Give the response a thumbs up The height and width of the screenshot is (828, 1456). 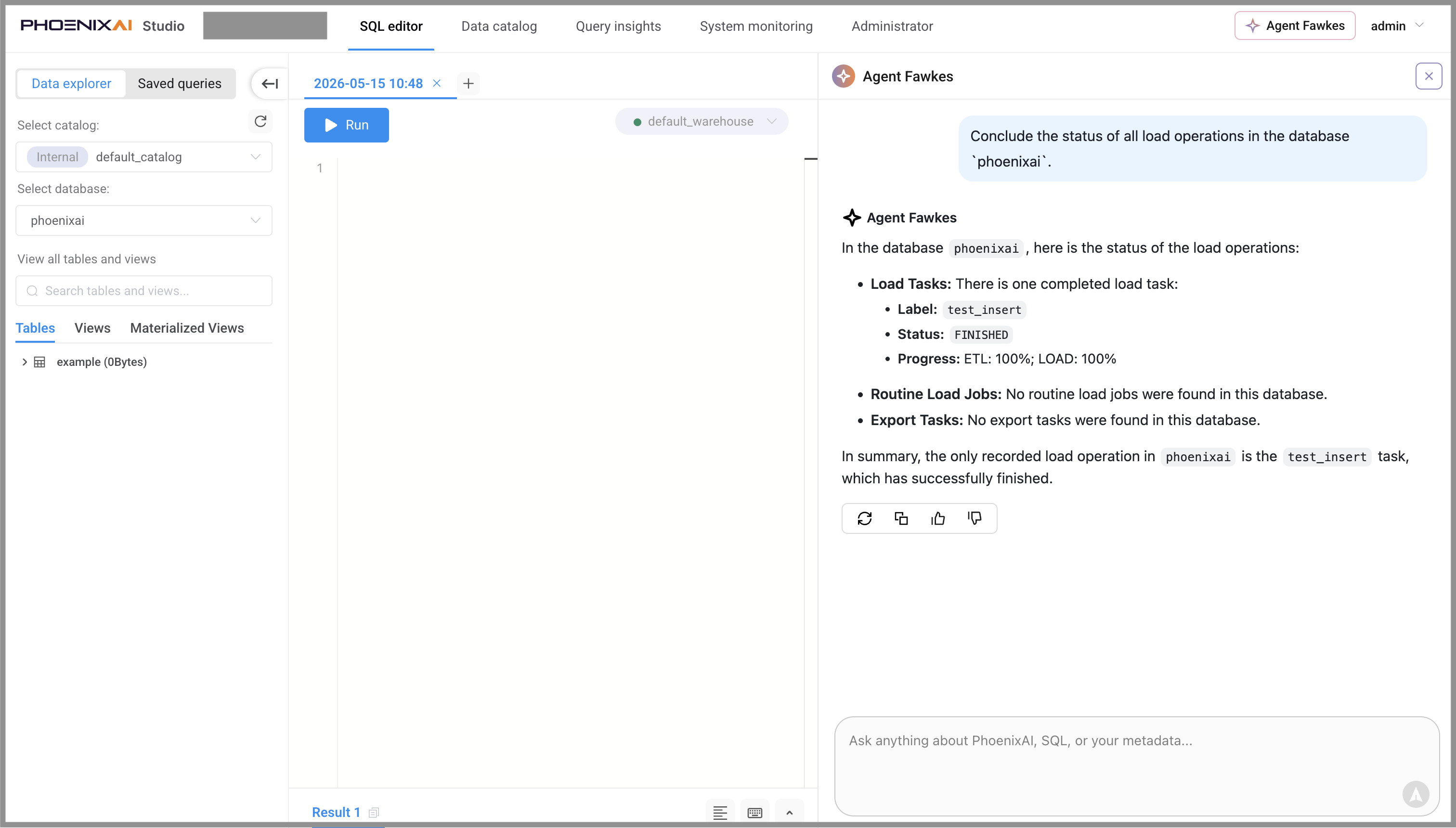[938, 518]
